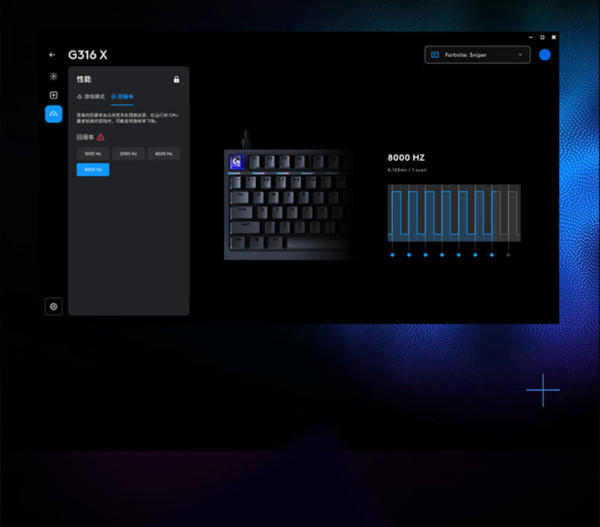The height and width of the screenshot is (527, 600).
Task: Select the highlighted 8000 Hz button
Action: (x=93, y=170)
